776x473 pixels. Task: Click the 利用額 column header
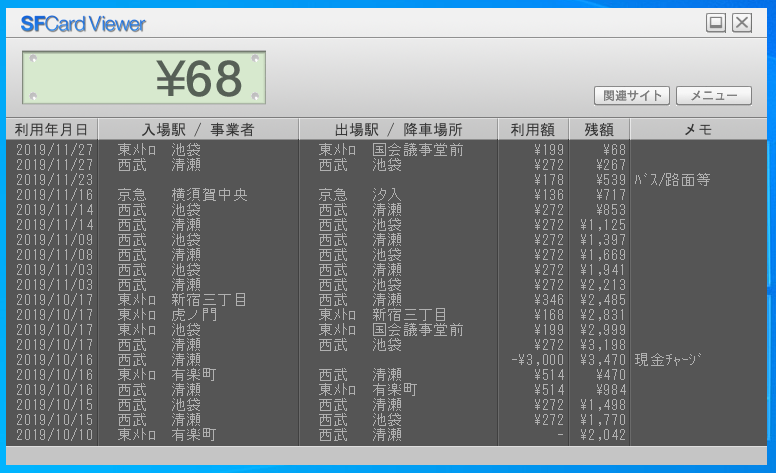tap(534, 129)
